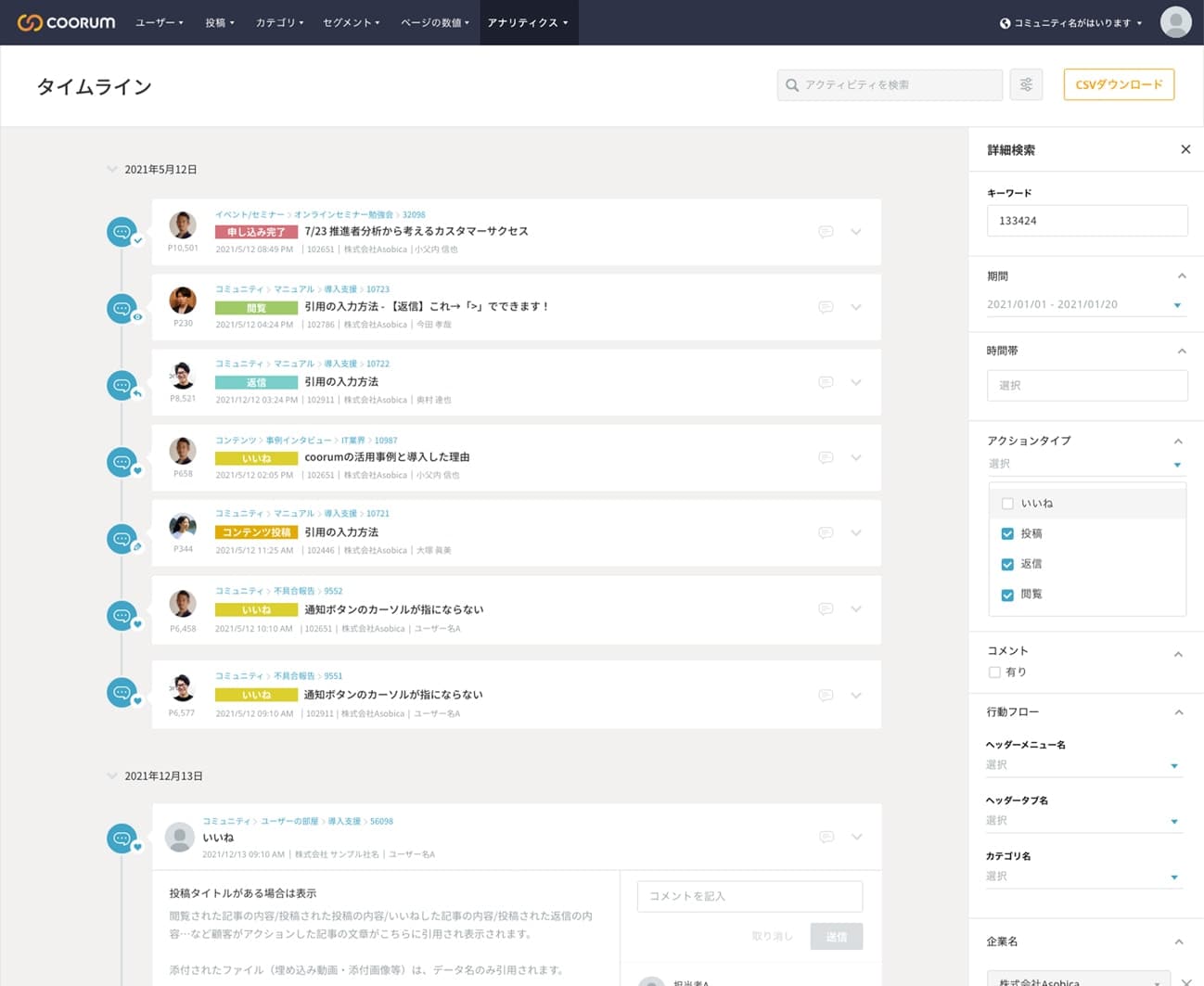1204x986 pixels.
Task: Click the オンラインセミナー勉強会 breadcrumb link
Action: pos(343,214)
